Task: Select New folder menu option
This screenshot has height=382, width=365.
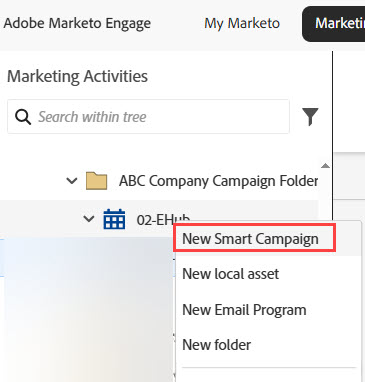Action: click(x=217, y=345)
